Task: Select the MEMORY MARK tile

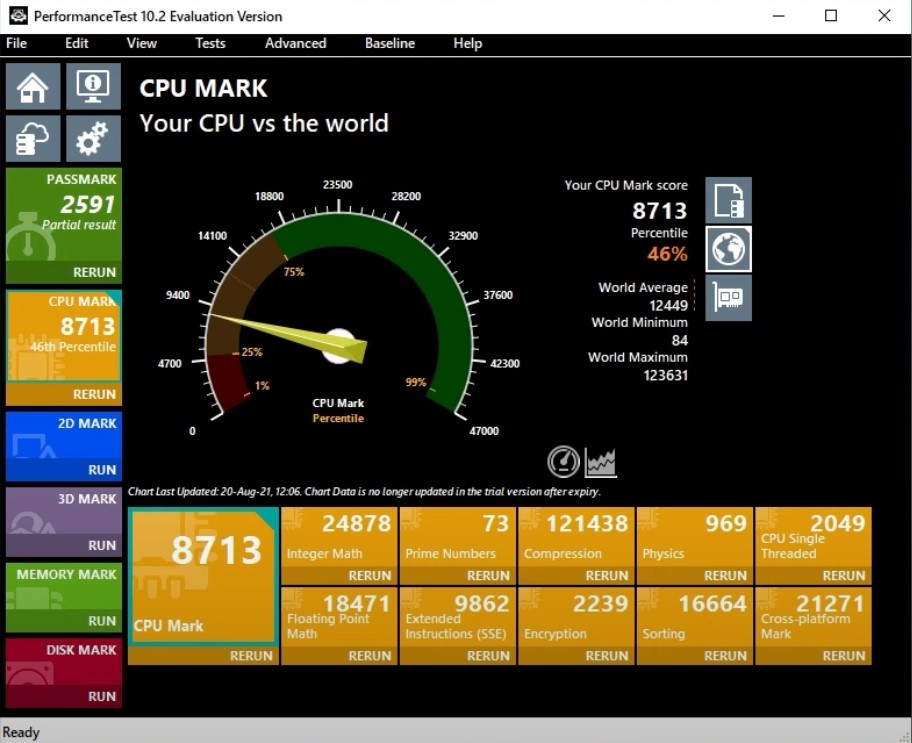Action: pyautogui.click(x=63, y=595)
